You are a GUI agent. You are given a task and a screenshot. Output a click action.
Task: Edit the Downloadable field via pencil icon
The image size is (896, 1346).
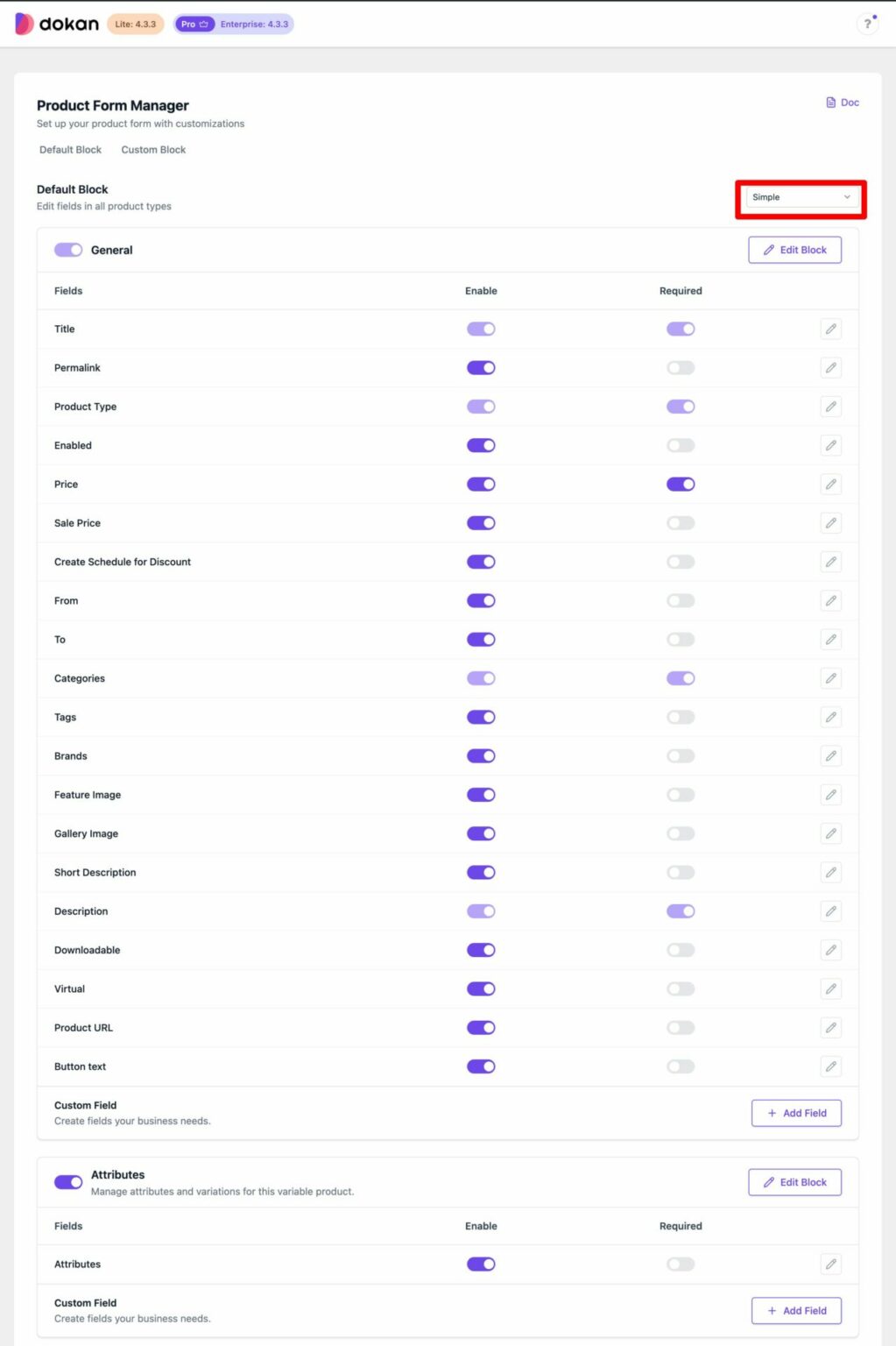(x=830, y=950)
